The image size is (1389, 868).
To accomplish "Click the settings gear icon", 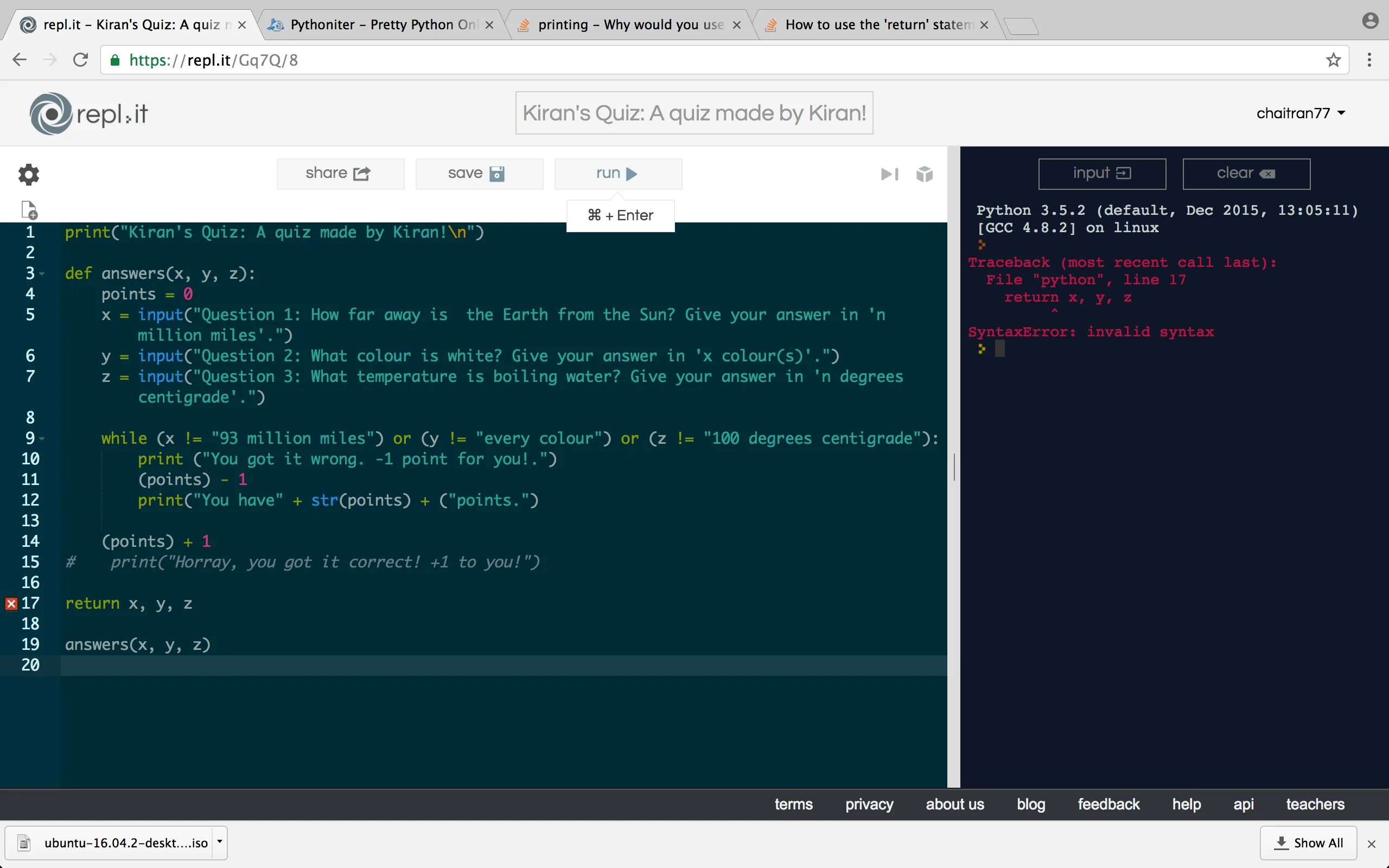I will point(28,175).
